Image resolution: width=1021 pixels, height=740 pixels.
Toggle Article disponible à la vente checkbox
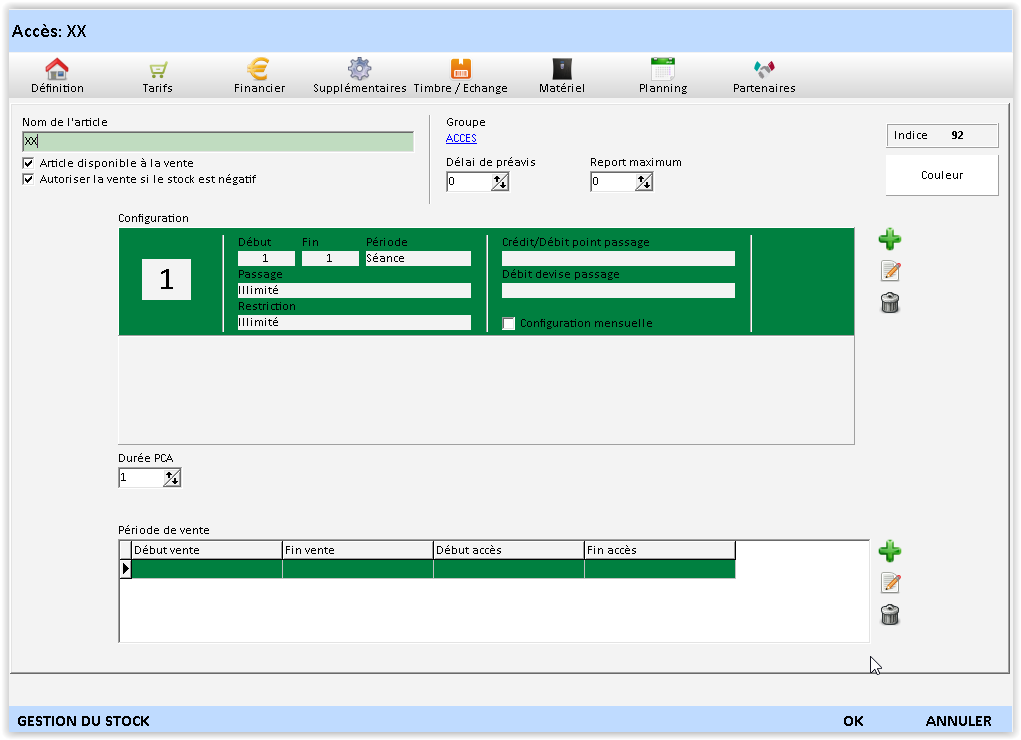pyautogui.click(x=28, y=163)
